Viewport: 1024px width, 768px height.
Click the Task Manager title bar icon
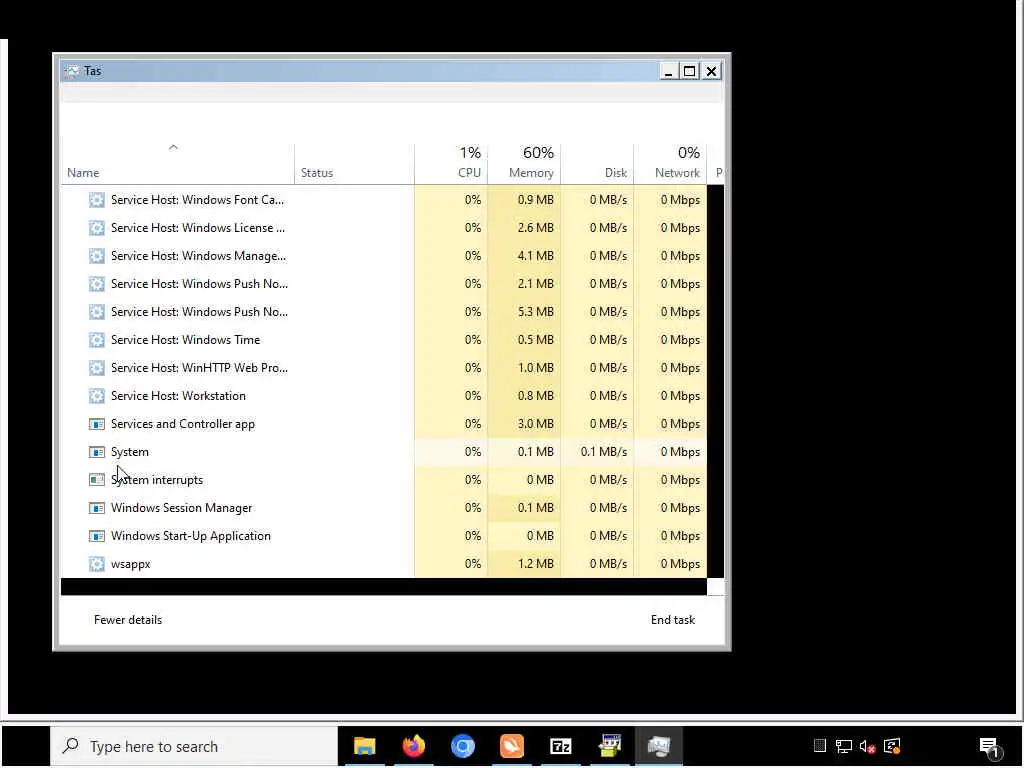pos(72,71)
